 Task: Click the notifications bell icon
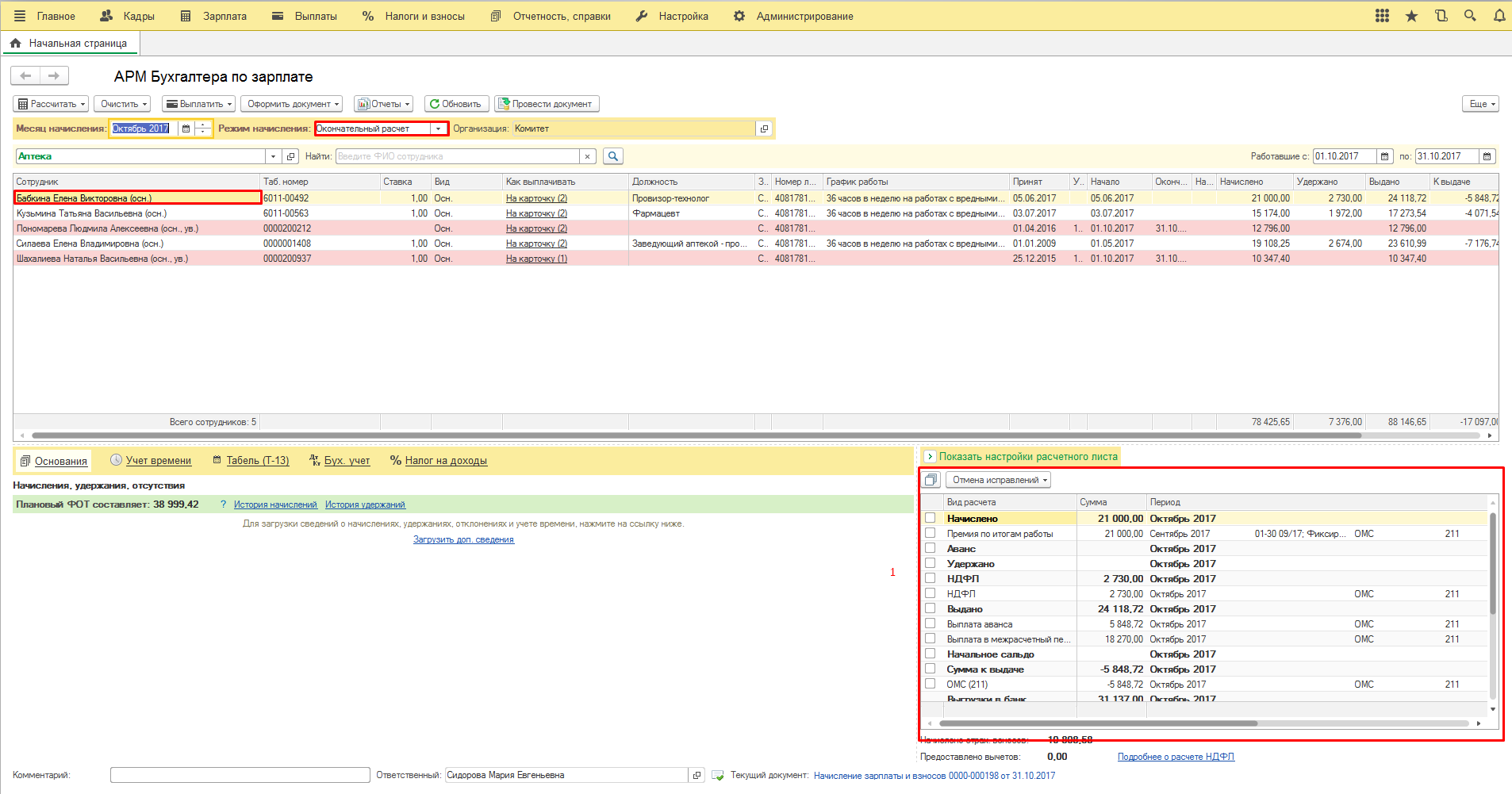pyautogui.click(x=1499, y=16)
